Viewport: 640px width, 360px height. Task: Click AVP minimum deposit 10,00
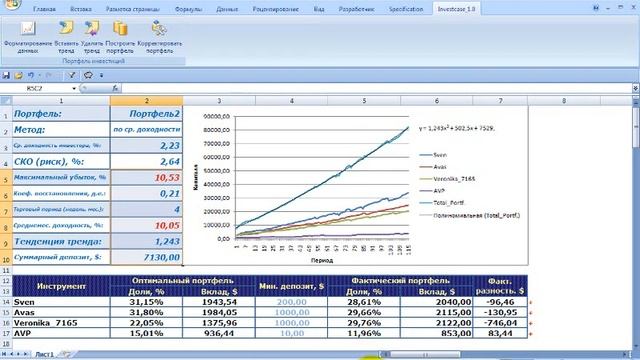click(x=291, y=333)
